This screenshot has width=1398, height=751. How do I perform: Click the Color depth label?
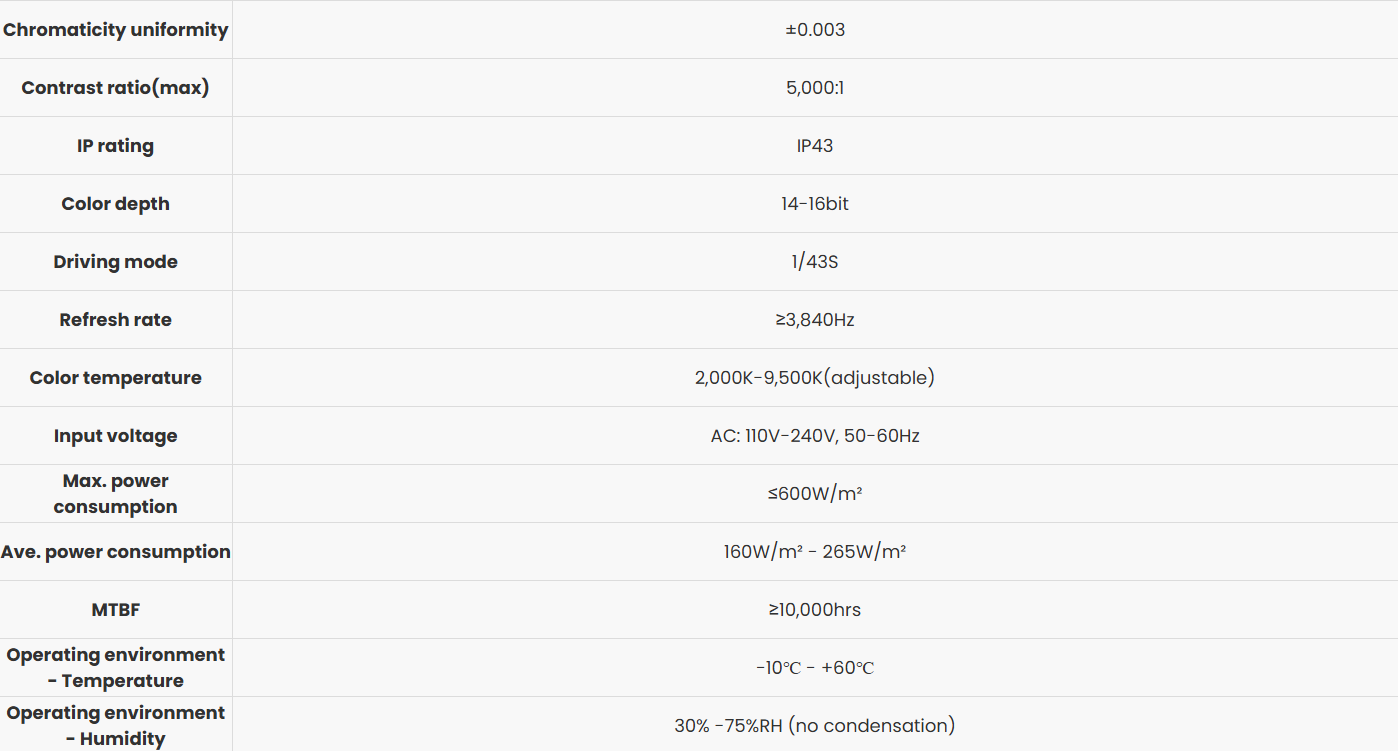point(116,204)
